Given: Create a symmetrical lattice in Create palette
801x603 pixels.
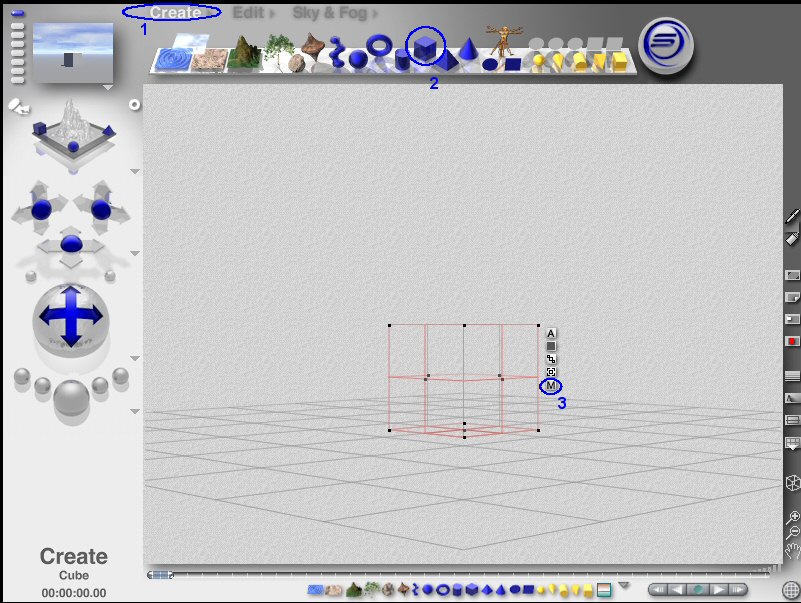Looking at the screenshot, I should pos(313,45).
